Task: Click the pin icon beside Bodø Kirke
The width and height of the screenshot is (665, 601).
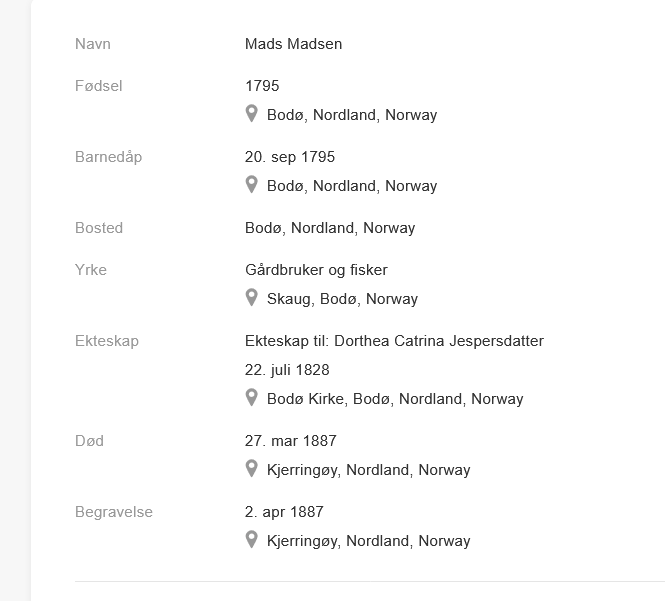Action: tap(251, 398)
